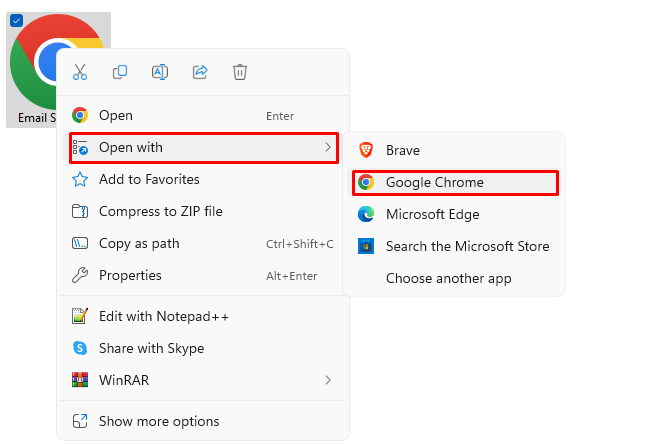Select Compress to ZIP file
The height and width of the screenshot is (444, 671).
pos(203,211)
